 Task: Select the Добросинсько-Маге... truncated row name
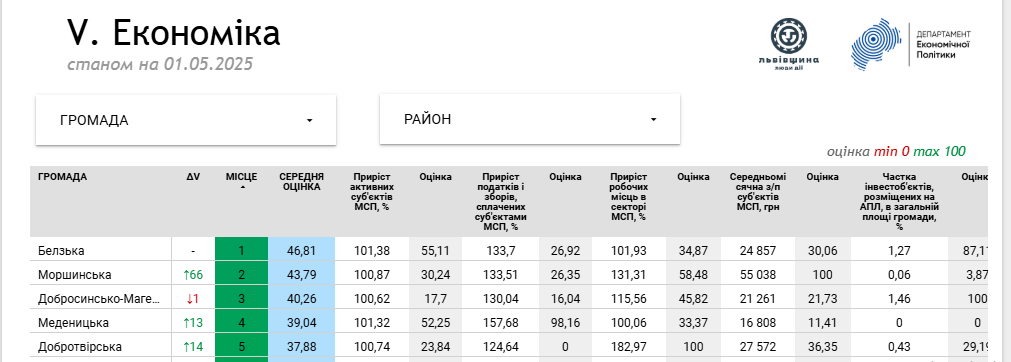(98, 299)
